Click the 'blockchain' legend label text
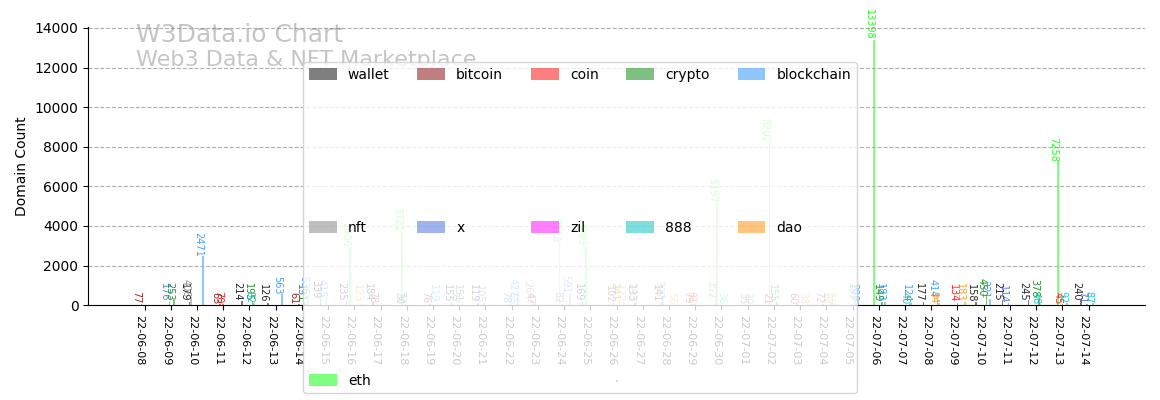 (x=813, y=74)
